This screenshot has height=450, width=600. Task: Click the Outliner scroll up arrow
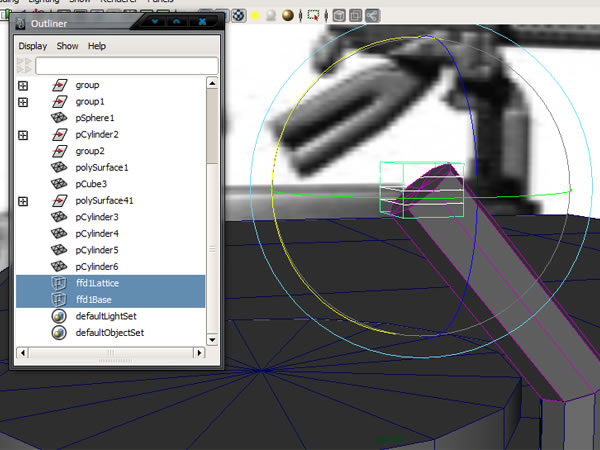[x=212, y=83]
